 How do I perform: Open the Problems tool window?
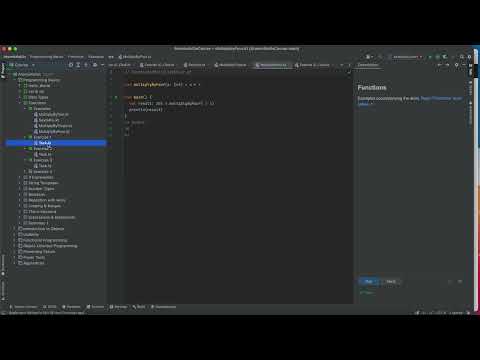click(71, 307)
